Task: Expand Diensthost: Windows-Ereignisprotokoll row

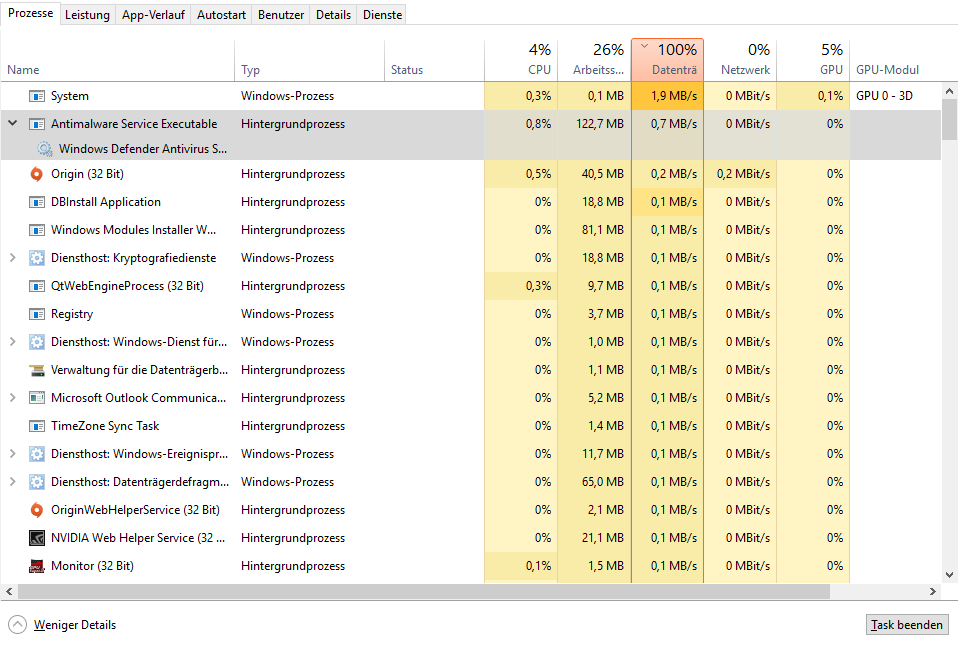Action: coord(12,454)
